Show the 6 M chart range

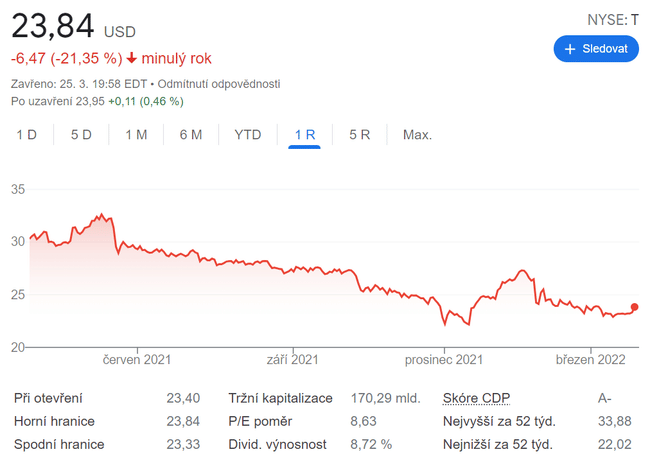pos(191,134)
